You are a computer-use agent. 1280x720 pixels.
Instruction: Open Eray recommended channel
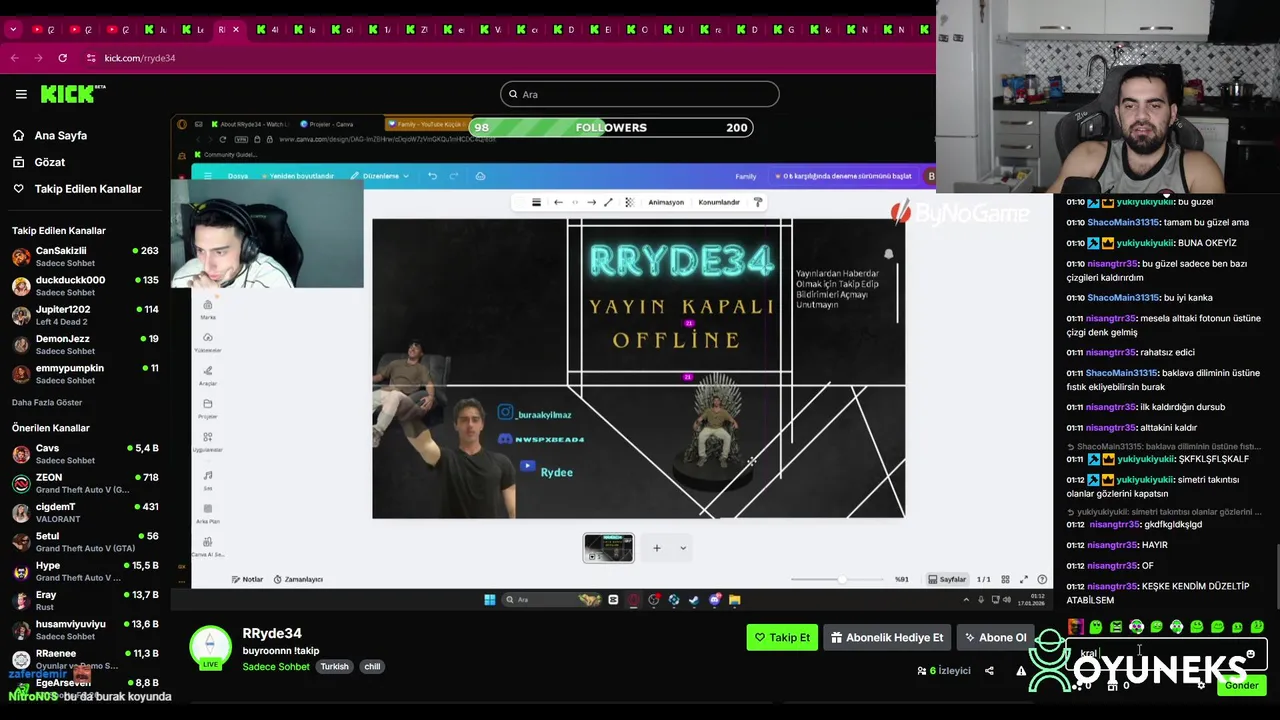click(85, 600)
